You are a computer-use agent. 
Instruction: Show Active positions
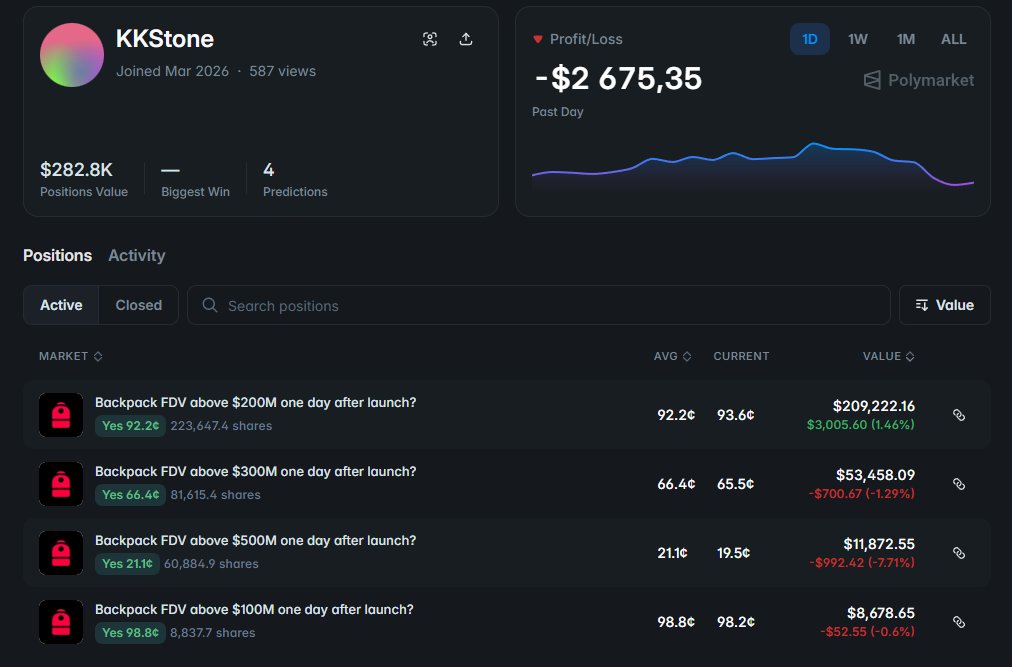click(61, 305)
